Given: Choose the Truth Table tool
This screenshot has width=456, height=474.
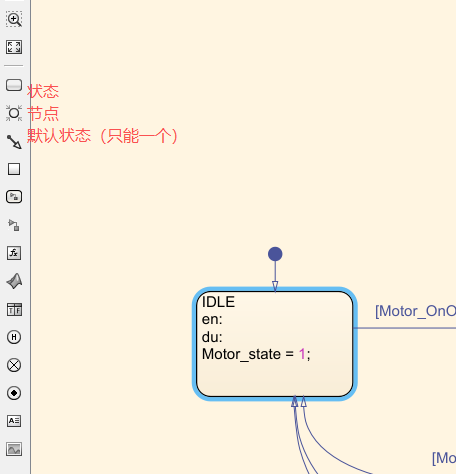Looking at the screenshot, I should coord(14,310).
